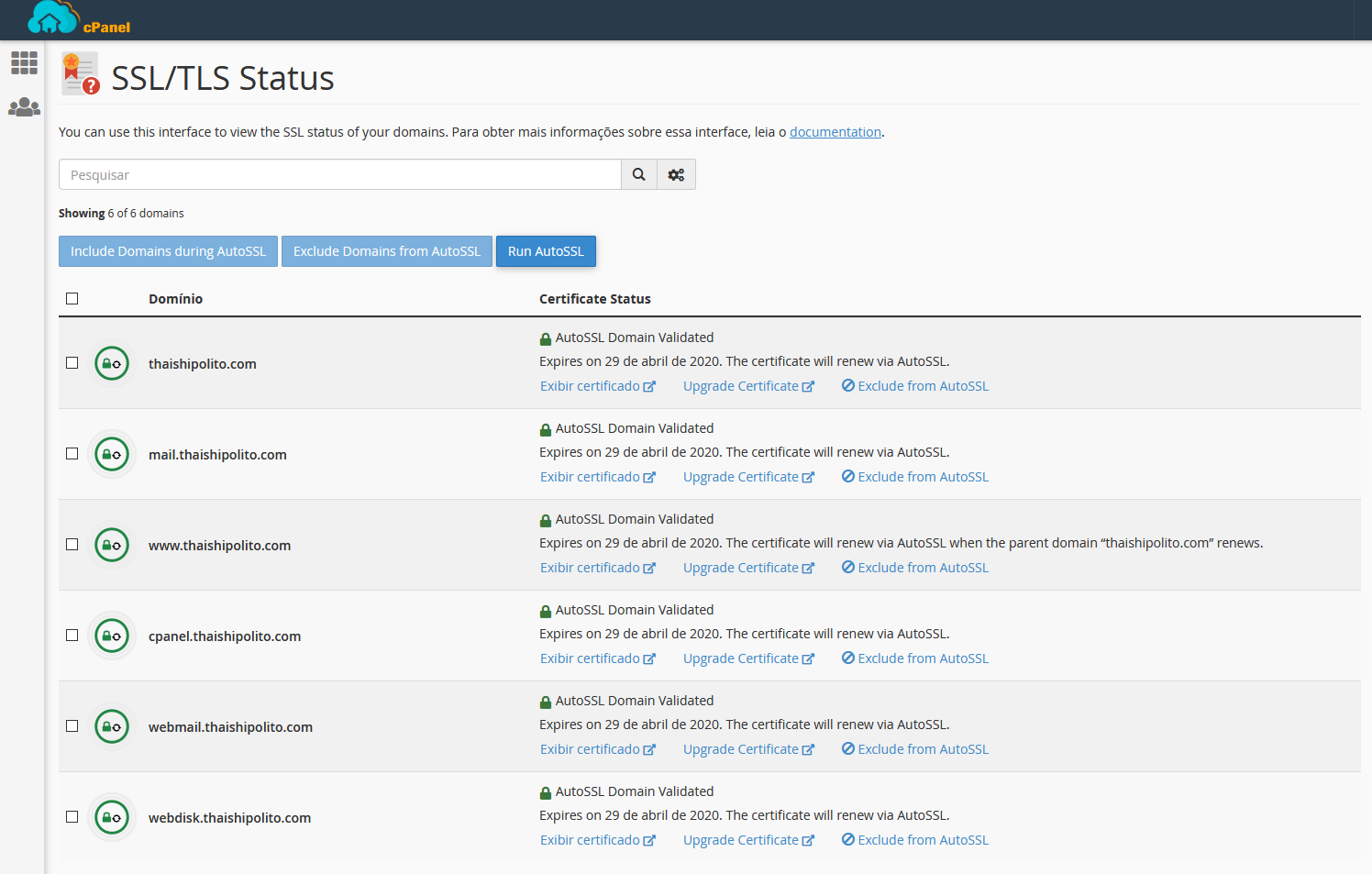Click Upgrade Certificate for webmail.thaishipolito.com
The image size is (1372, 874).
coord(747,749)
